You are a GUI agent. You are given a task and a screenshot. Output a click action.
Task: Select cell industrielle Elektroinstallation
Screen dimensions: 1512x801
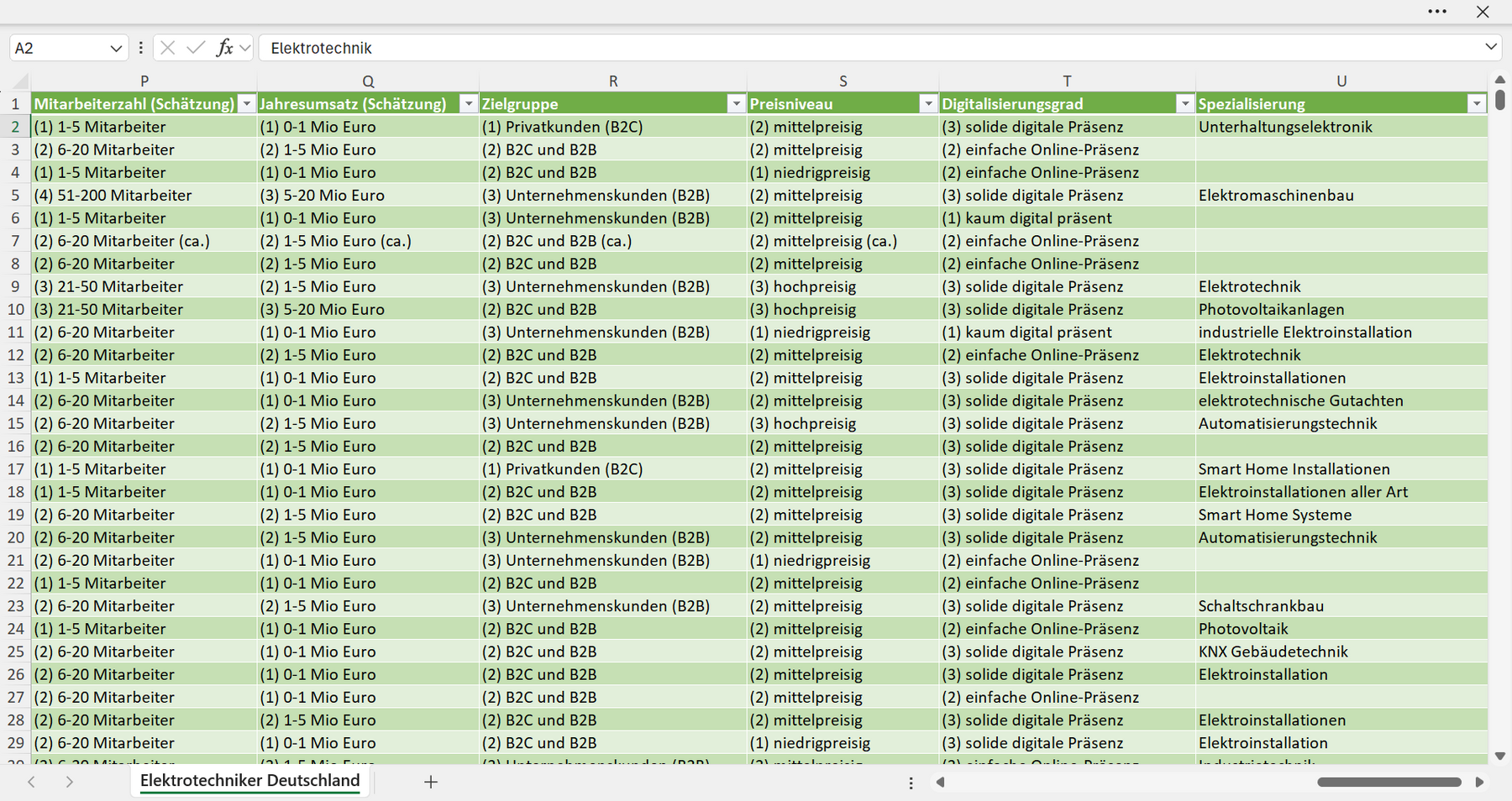[x=1341, y=332]
